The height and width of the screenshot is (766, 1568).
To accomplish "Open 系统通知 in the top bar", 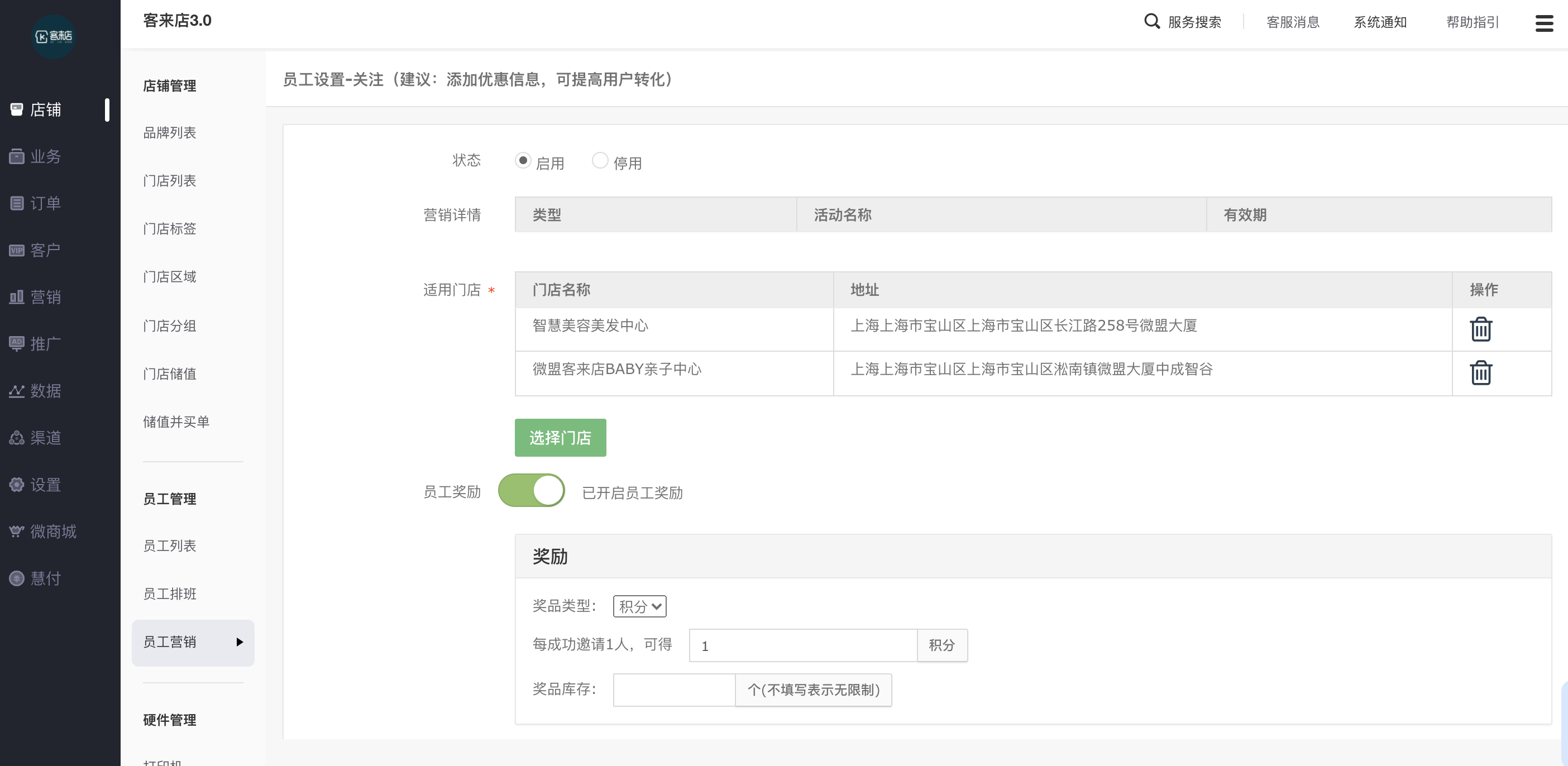I will (1379, 22).
